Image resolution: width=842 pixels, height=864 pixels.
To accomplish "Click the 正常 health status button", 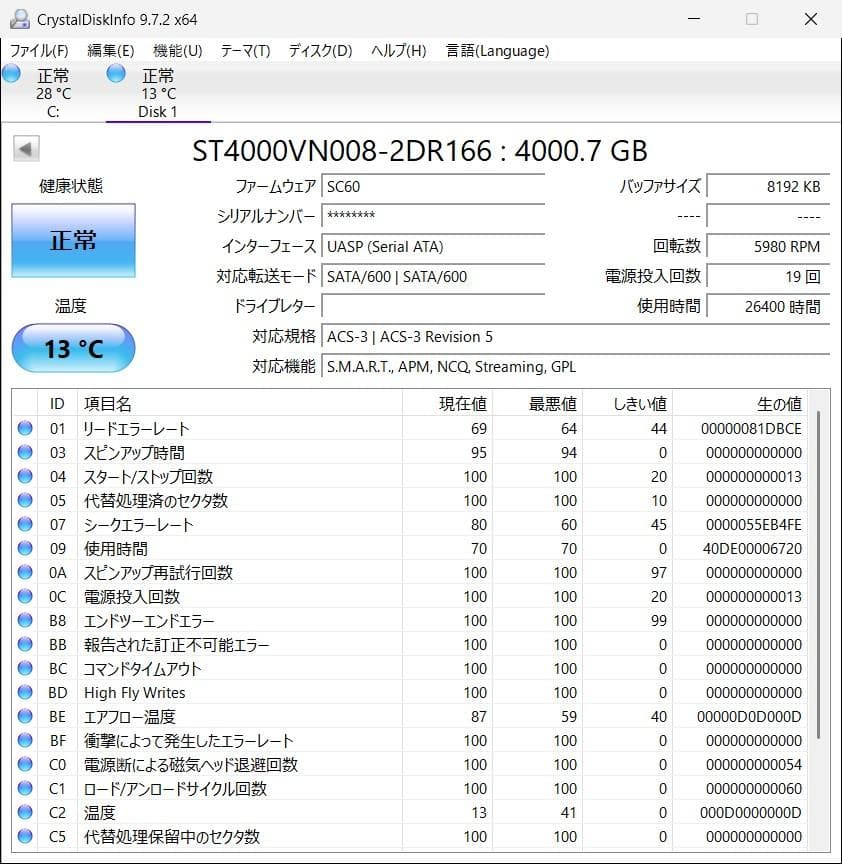I will [73, 240].
